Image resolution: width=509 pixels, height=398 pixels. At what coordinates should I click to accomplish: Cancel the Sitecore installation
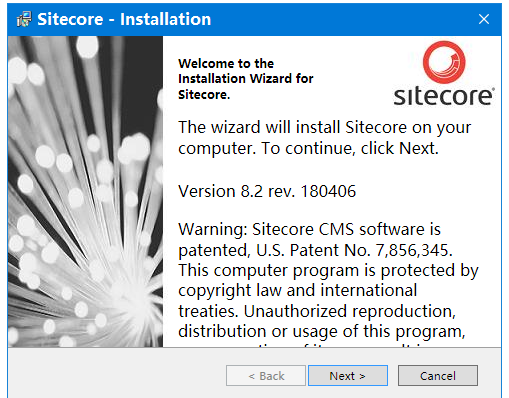point(438,376)
